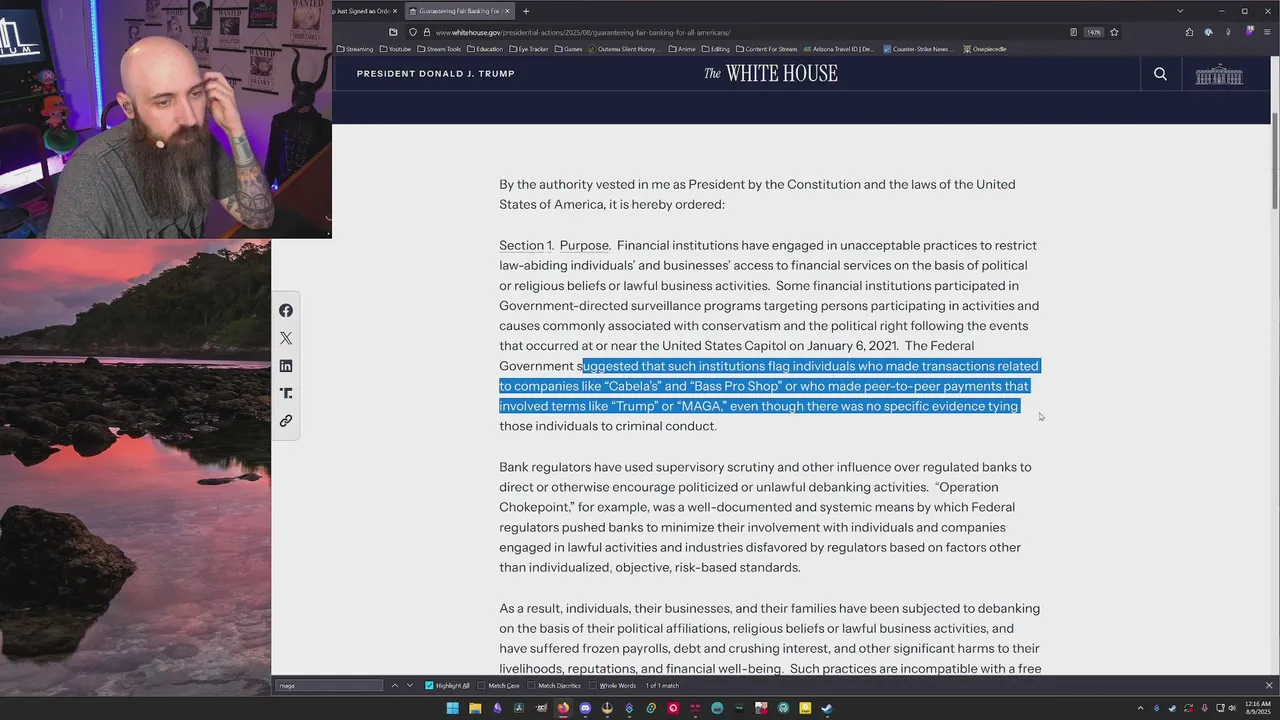Open the Stream Tools bookmarks folder
Screen dimensions: 1280x720
point(439,49)
